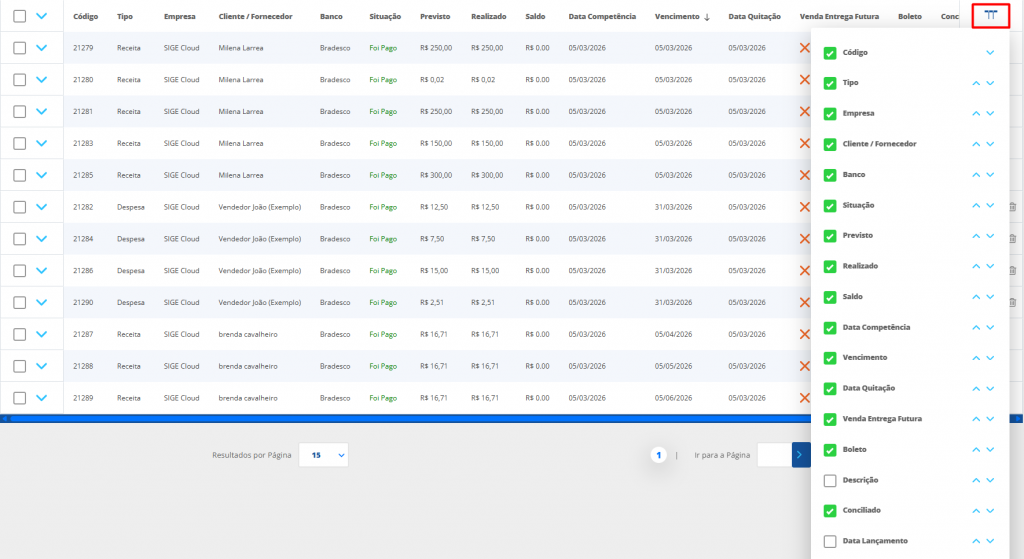Click the column settings icon in table header
The height and width of the screenshot is (559, 1024).
point(990,16)
